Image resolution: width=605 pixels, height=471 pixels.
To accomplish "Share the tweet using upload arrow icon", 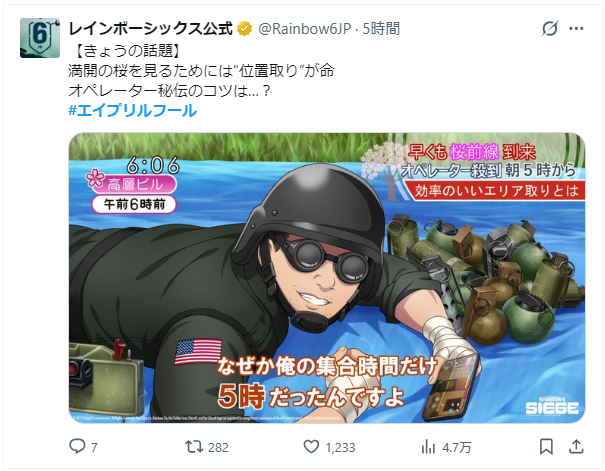I will point(576,446).
